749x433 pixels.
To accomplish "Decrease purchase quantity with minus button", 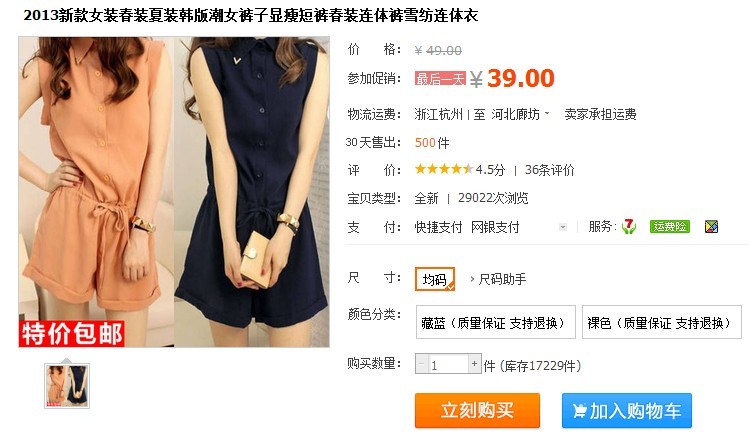I will (421, 364).
